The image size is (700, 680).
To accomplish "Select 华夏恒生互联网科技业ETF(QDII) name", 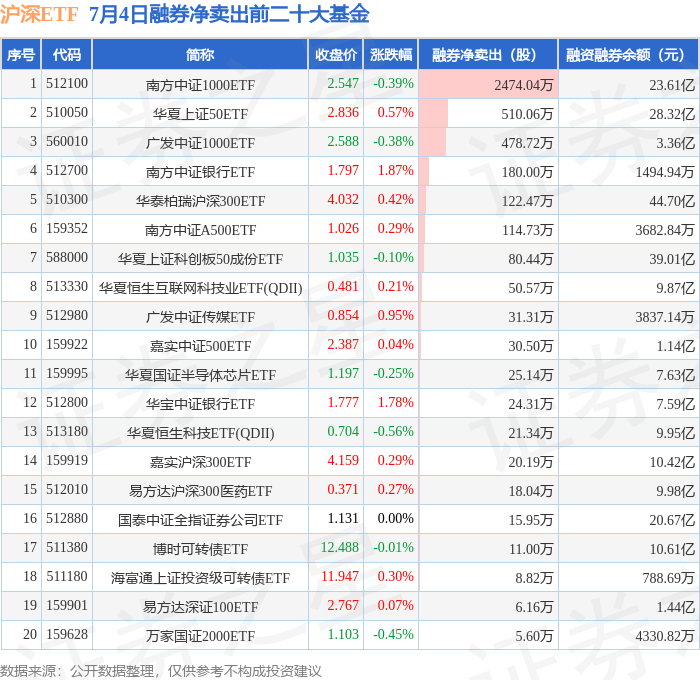I will [x=200, y=288].
